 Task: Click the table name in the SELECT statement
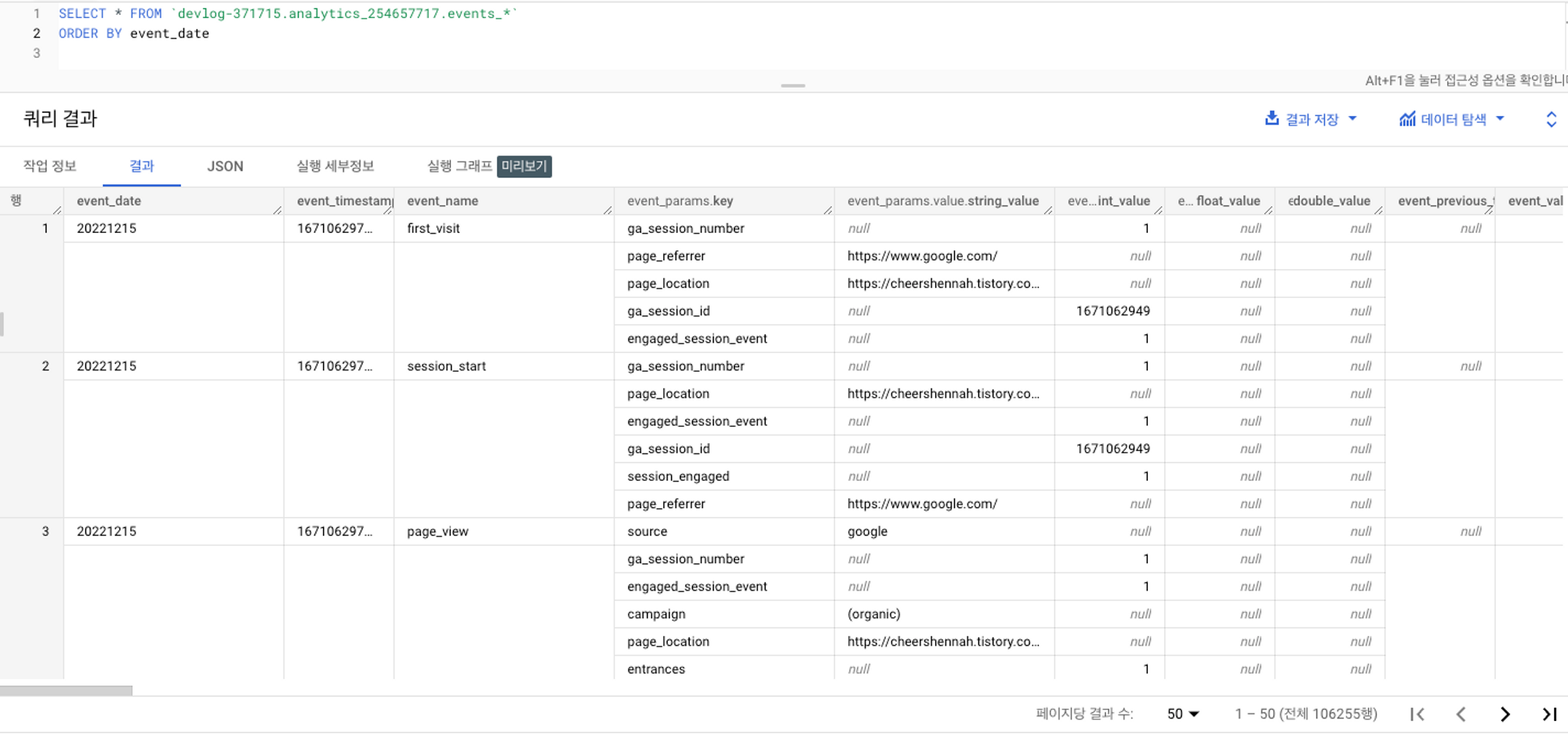click(x=344, y=14)
